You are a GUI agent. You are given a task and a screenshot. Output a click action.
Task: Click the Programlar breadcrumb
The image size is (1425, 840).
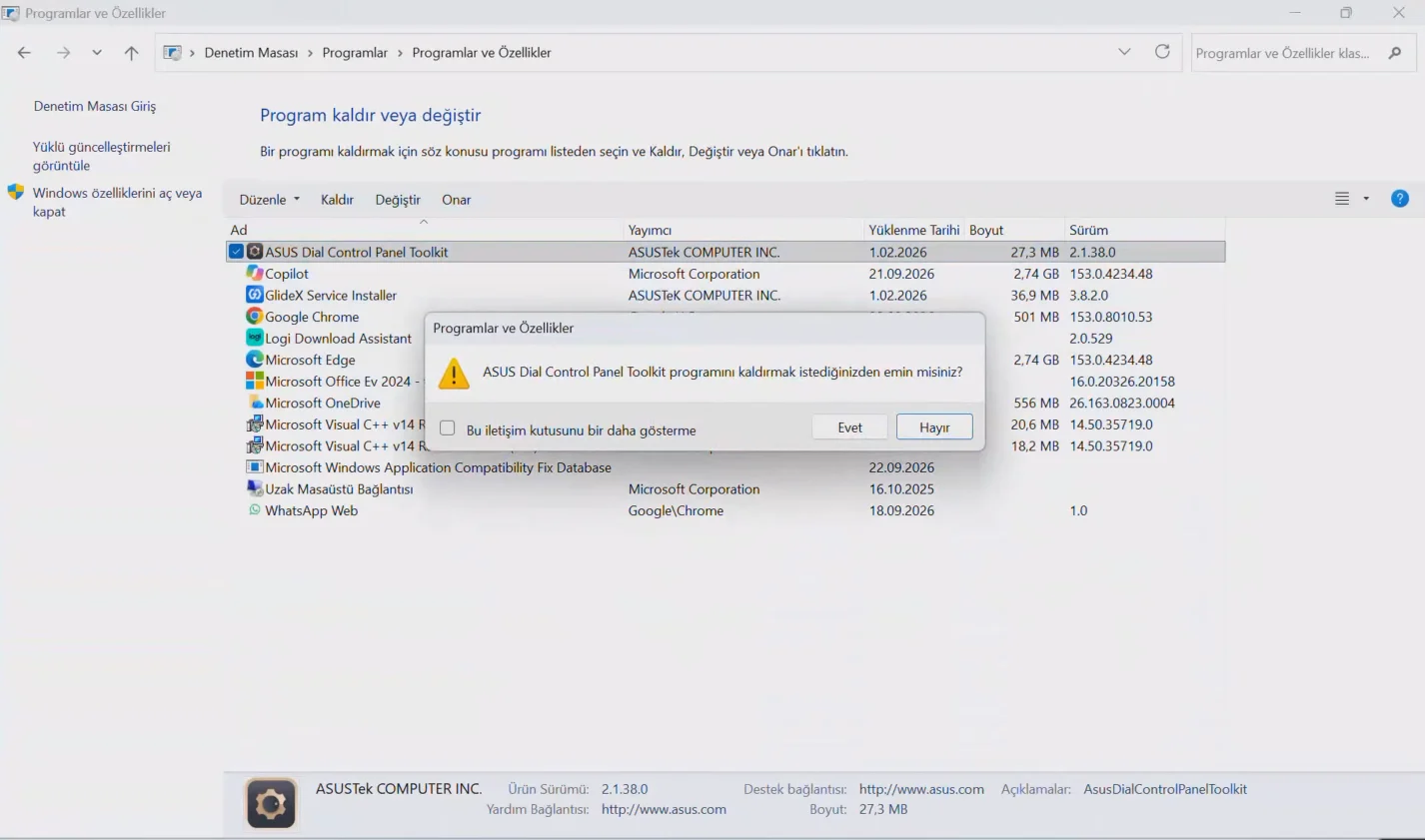(355, 53)
